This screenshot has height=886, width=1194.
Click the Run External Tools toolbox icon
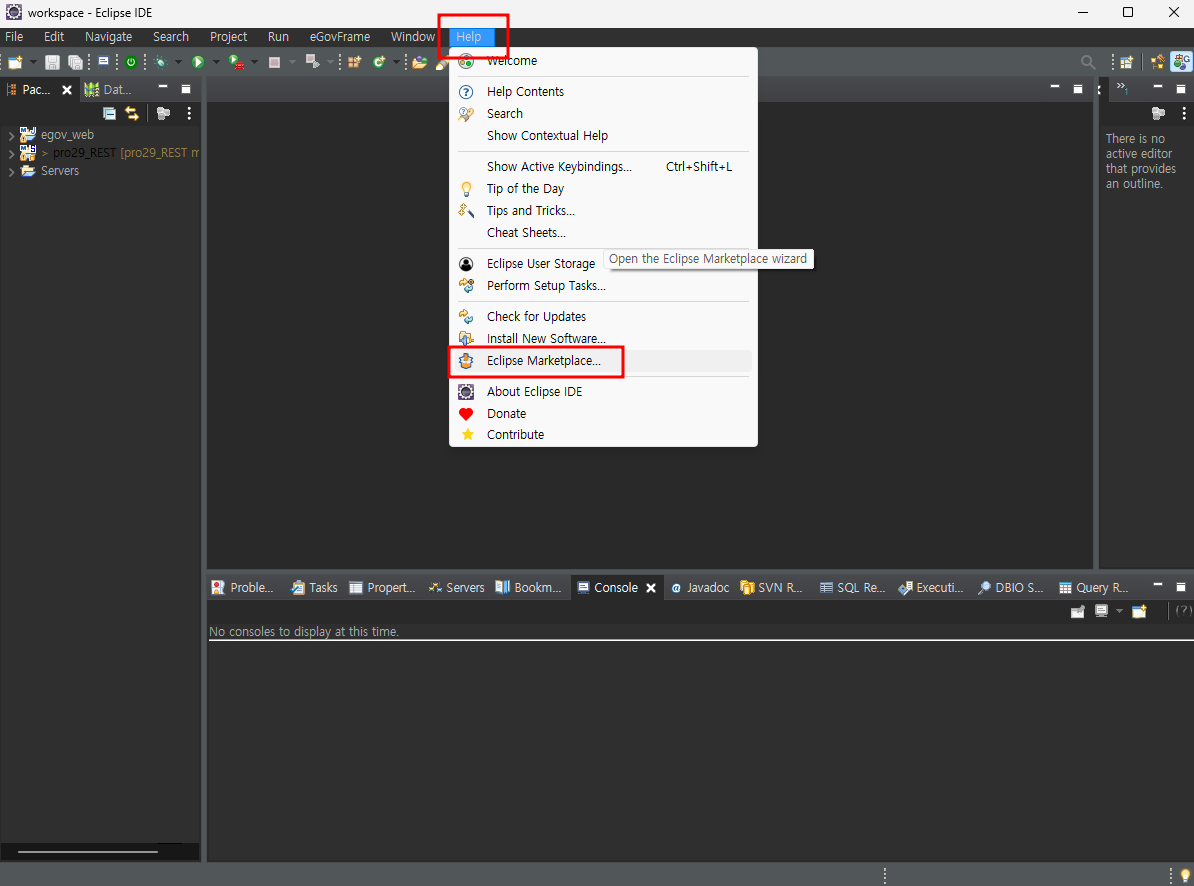(x=237, y=62)
